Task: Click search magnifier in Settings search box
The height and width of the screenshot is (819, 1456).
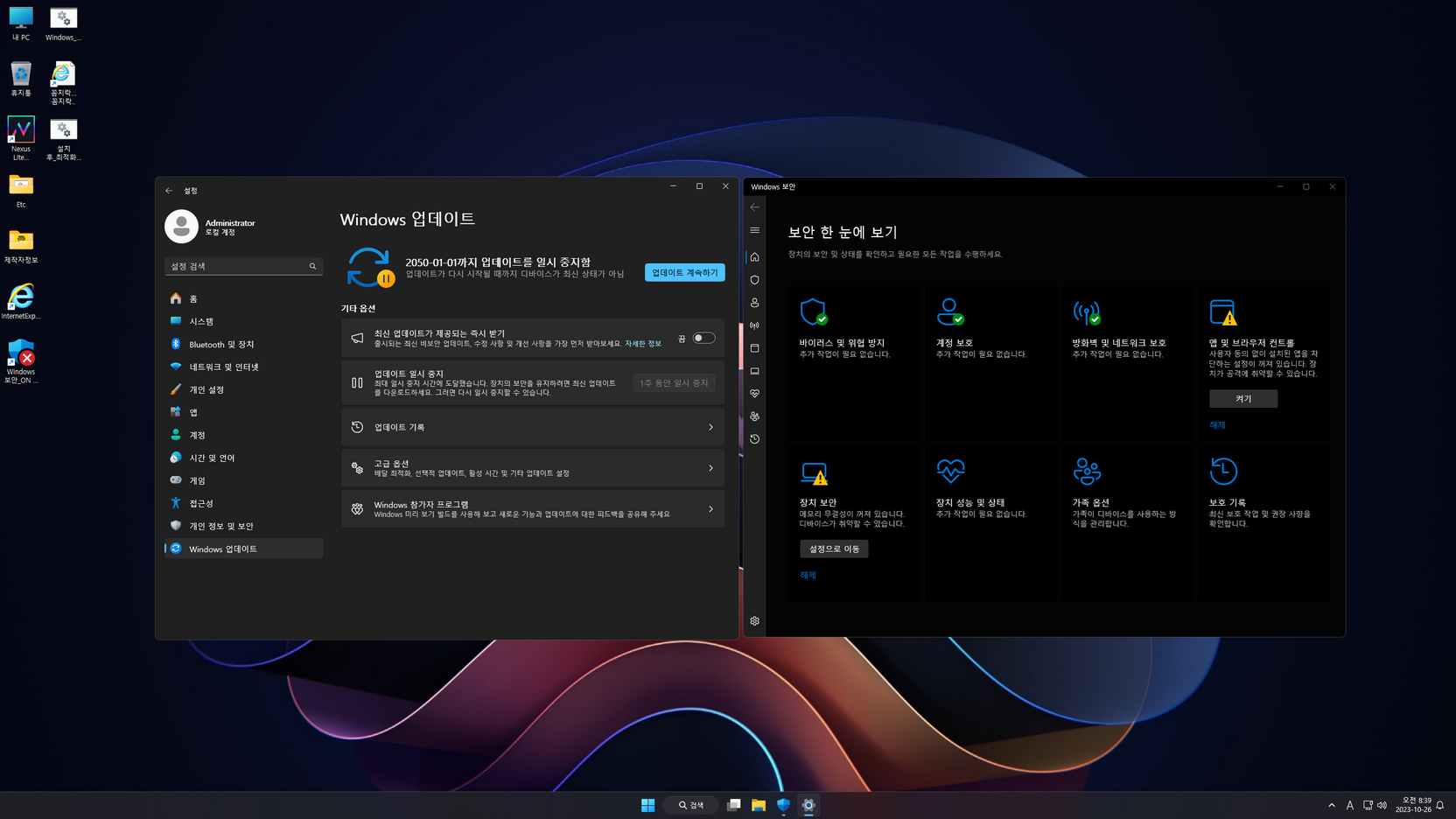Action: (312, 266)
